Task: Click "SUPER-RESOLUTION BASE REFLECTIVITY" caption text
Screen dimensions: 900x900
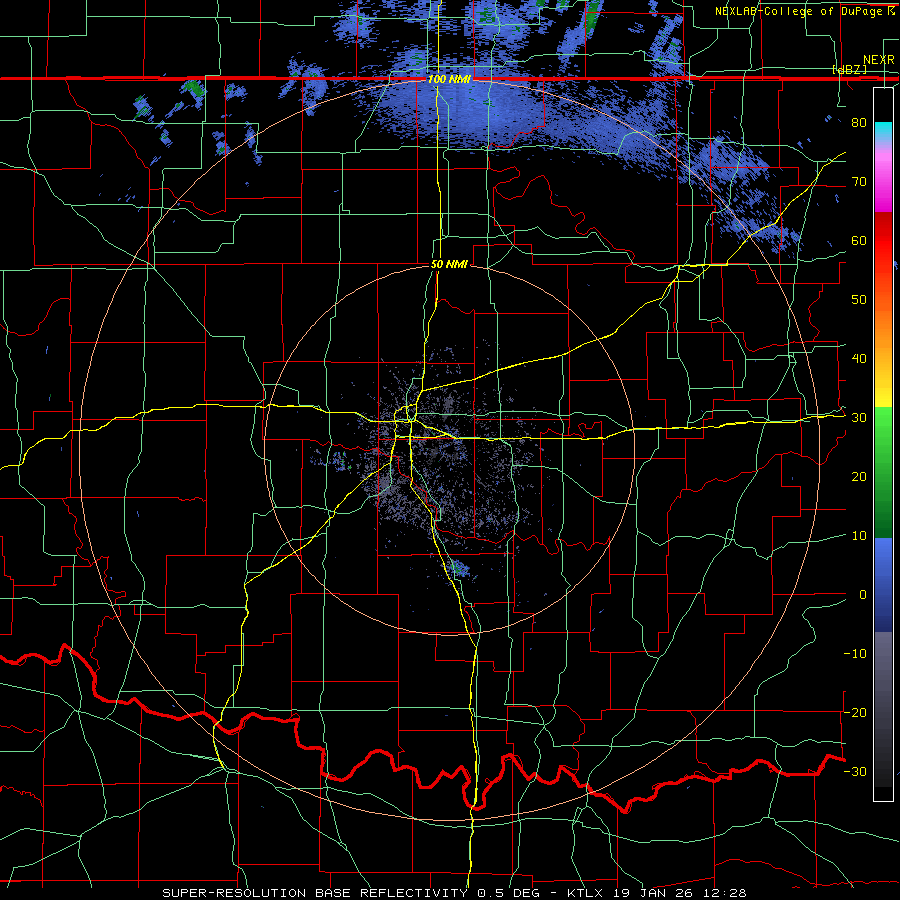Action: coord(315,893)
